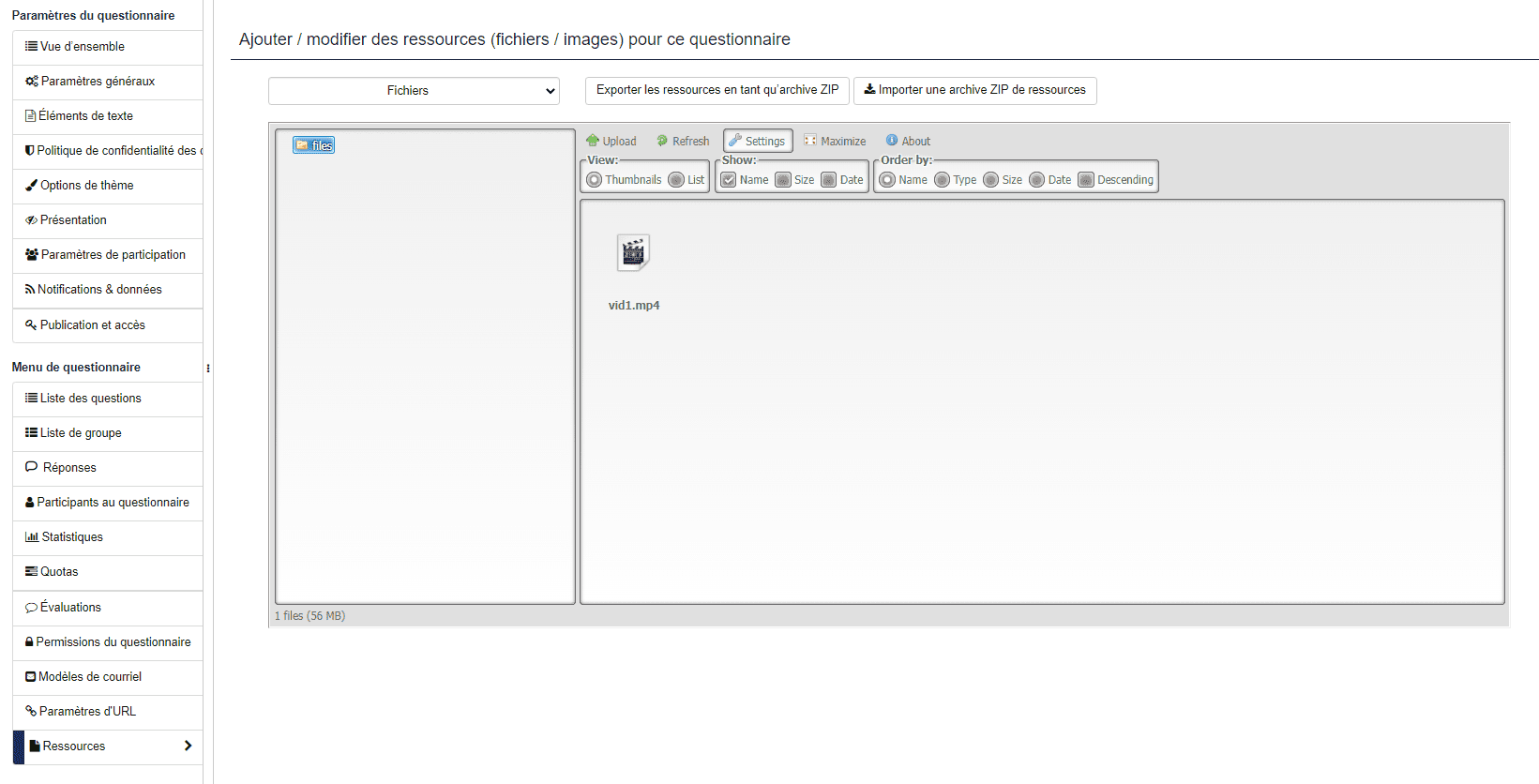
Task: Open Politique de confidentialité settings
Action: point(108,151)
